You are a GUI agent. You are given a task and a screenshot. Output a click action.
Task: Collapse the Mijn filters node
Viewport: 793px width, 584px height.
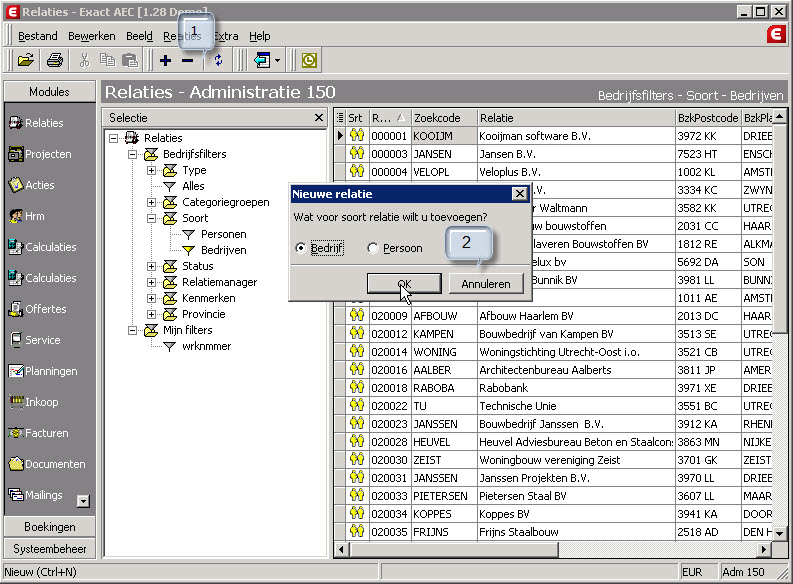click(x=132, y=330)
